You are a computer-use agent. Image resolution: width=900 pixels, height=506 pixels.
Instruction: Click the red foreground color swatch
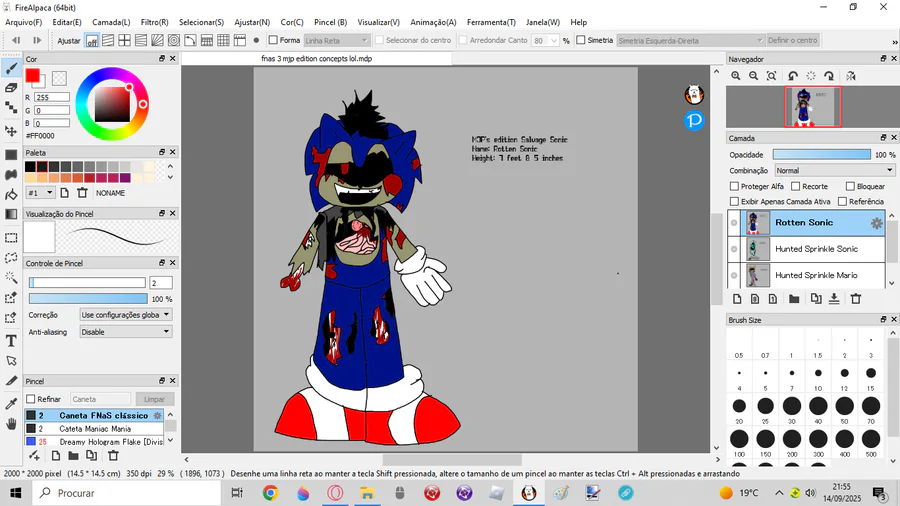tap(32, 75)
